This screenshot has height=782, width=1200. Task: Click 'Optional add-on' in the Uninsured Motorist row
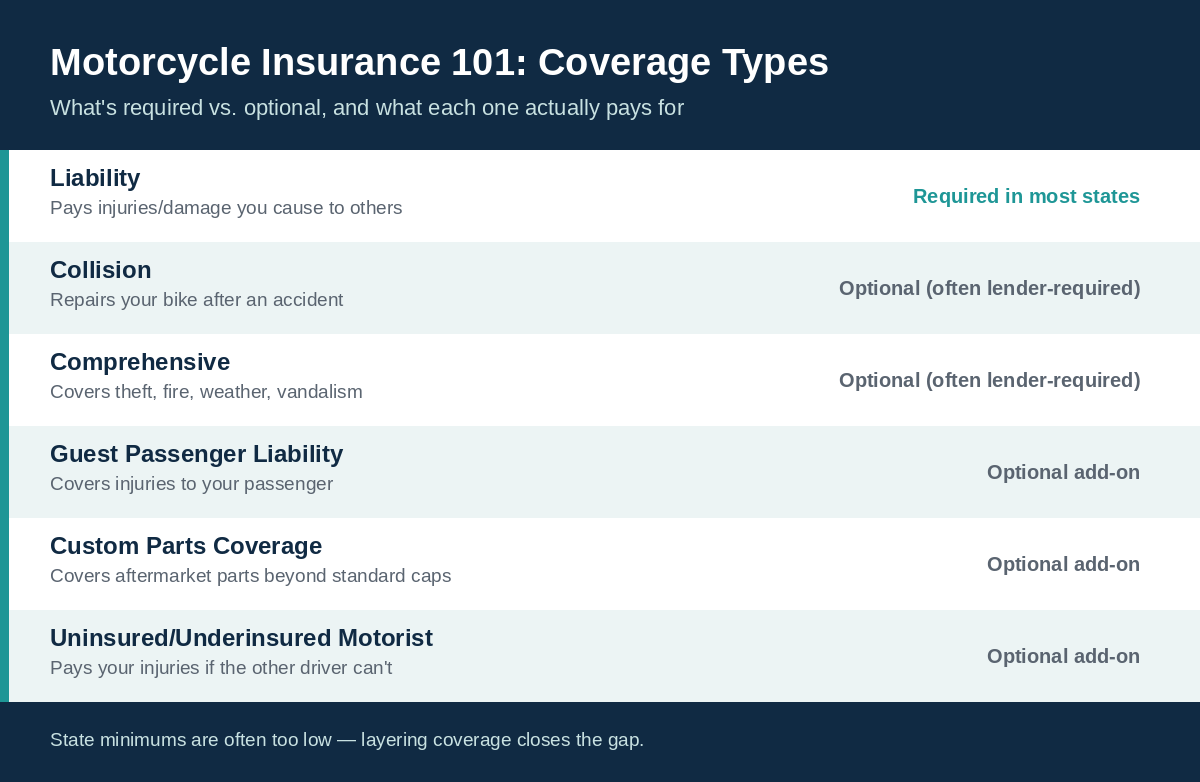(1063, 656)
